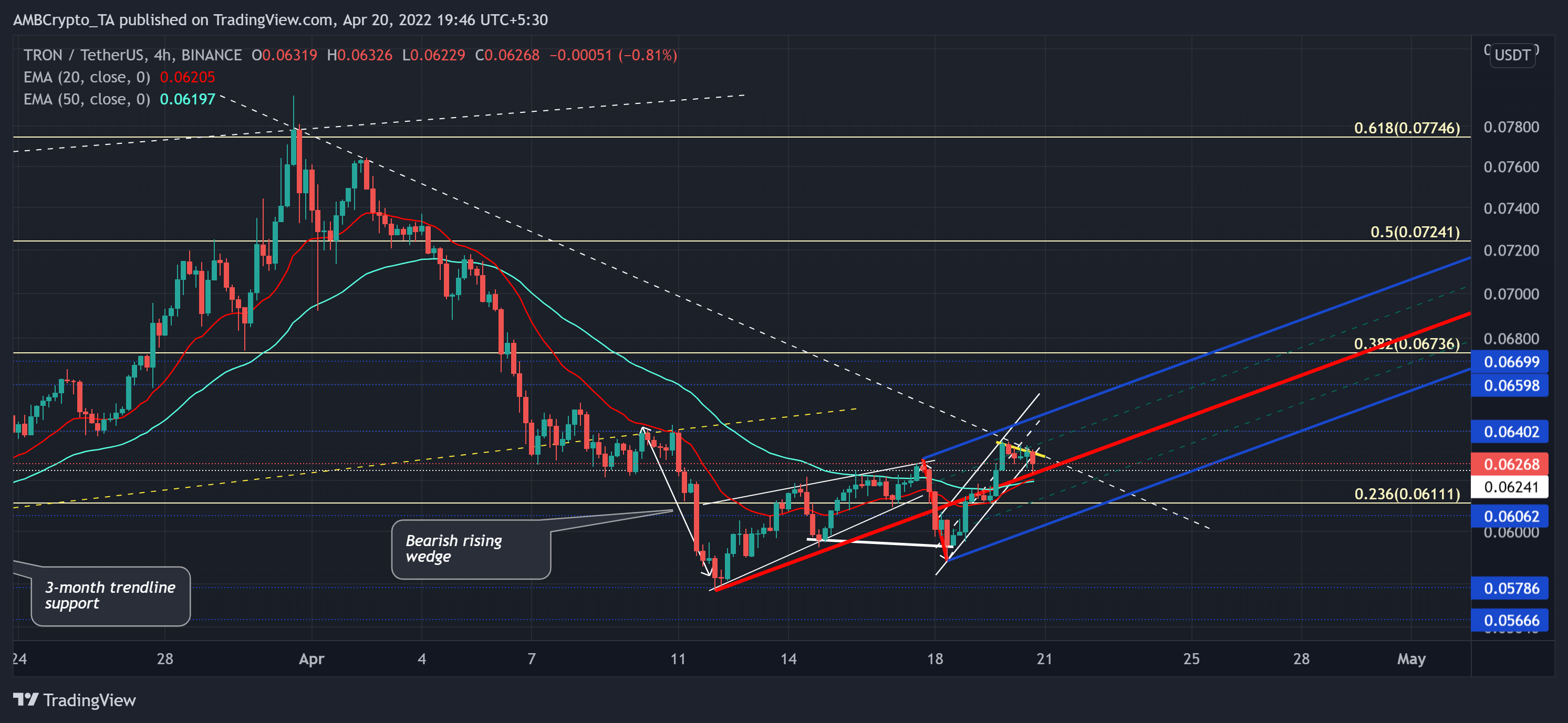Click the change value −0.00051 (−0.81%)
The height and width of the screenshot is (723, 1568).
614,55
